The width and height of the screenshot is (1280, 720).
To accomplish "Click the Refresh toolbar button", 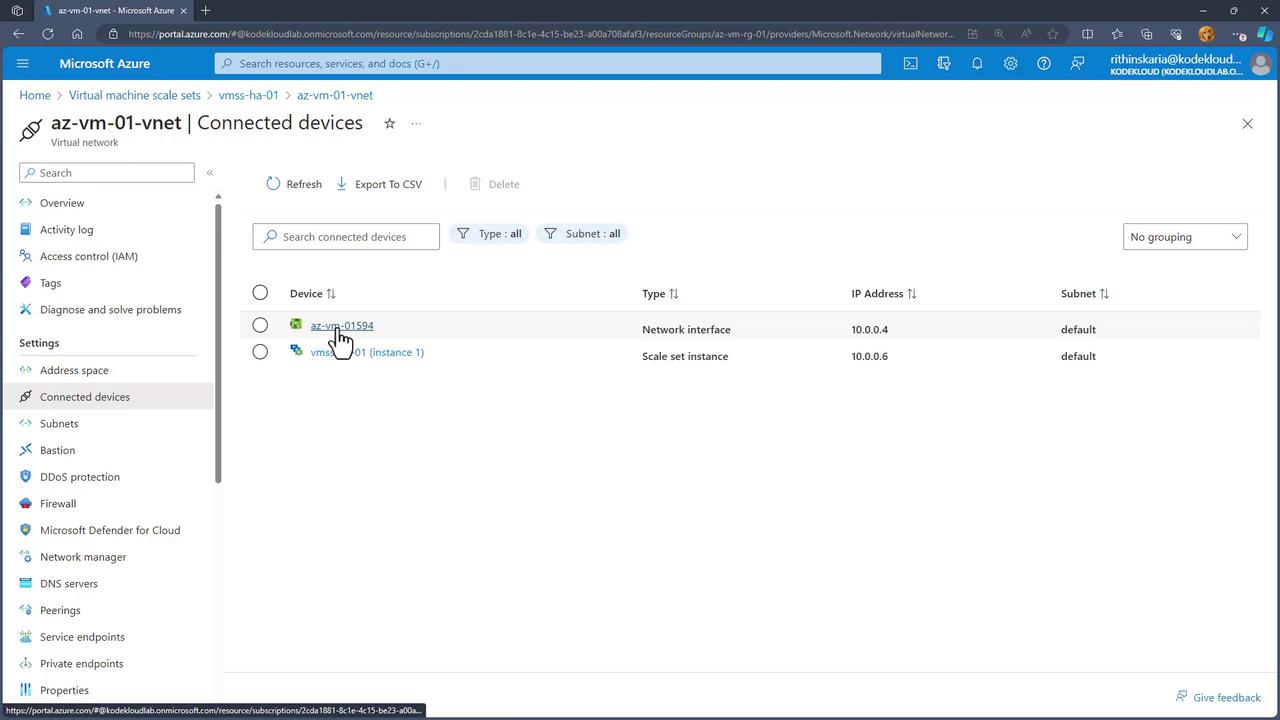I will tap(294, 184).
